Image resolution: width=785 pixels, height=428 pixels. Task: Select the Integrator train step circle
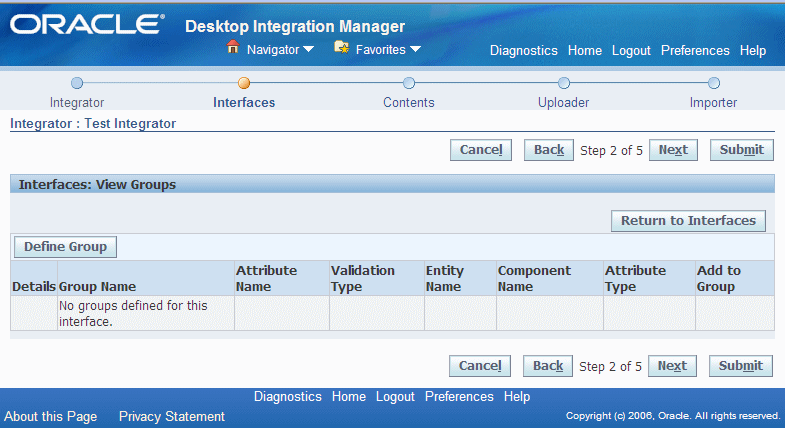click(77, 83)
